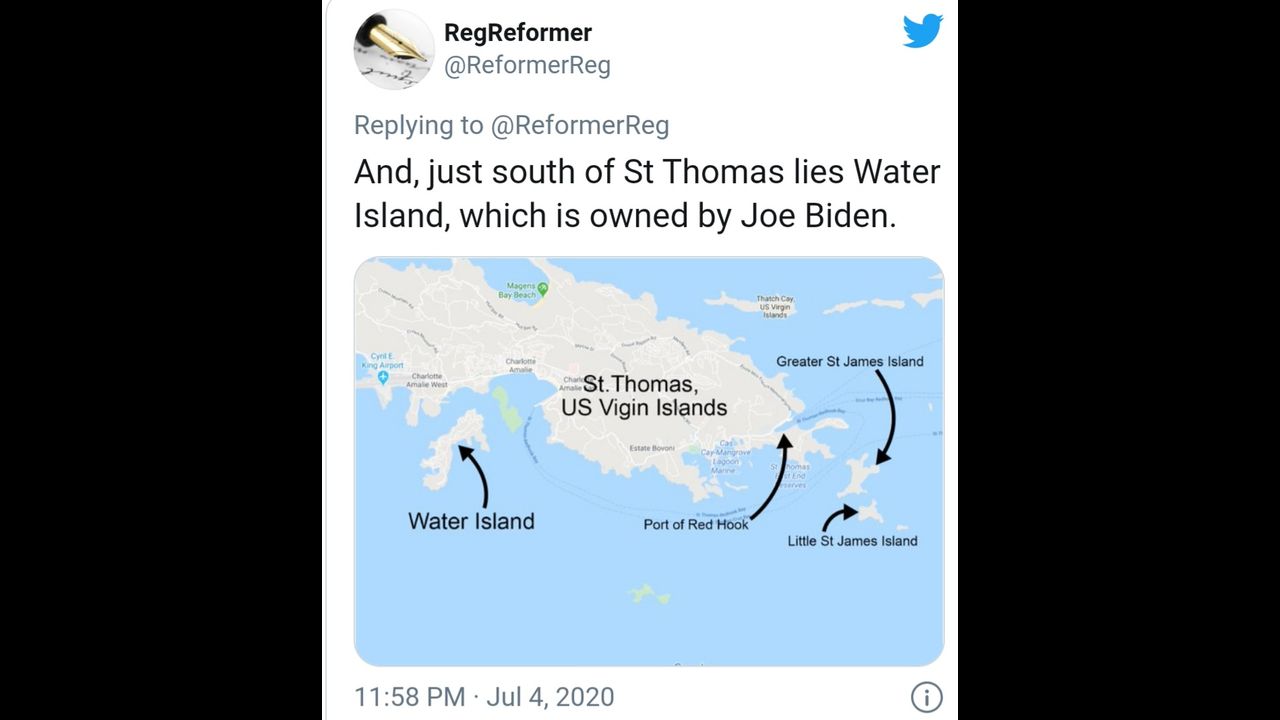
Task: Click the Water Island map label
Action: [471, 521]
